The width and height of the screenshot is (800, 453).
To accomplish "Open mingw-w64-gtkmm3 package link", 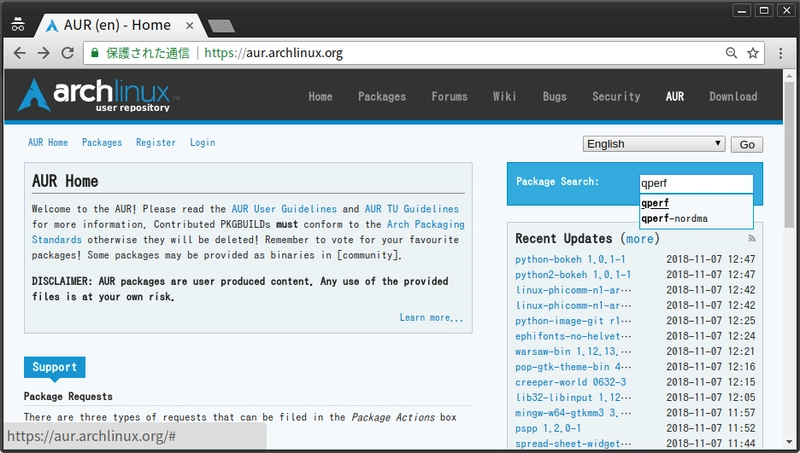I will pos(573,412).
